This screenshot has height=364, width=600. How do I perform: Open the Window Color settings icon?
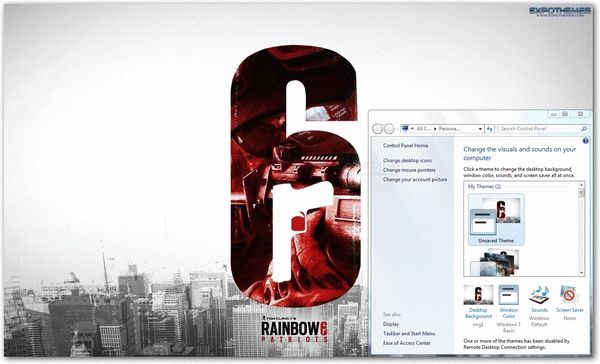coord(509,295)
